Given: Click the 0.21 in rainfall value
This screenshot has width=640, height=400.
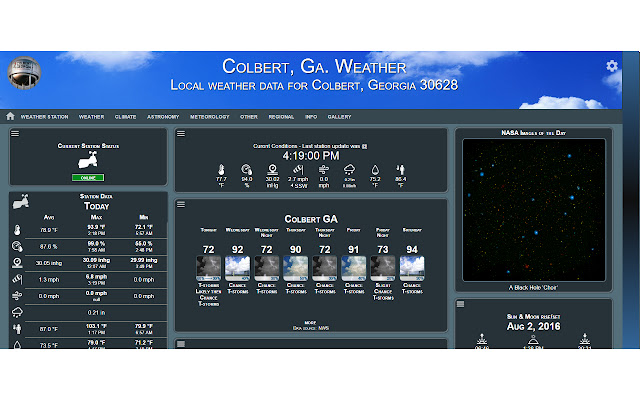Looking at the screenshot, I should pyautogui.click(x=96, y=313).
